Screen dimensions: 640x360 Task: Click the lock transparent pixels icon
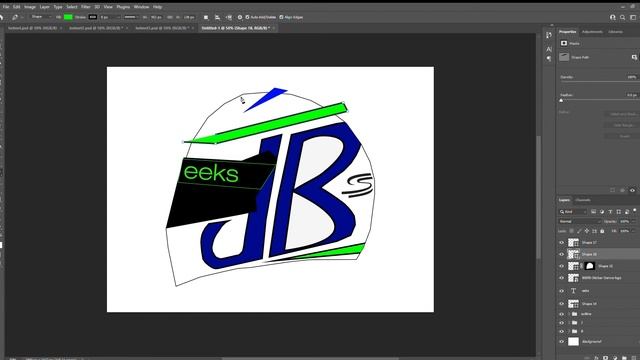(571, 231)
